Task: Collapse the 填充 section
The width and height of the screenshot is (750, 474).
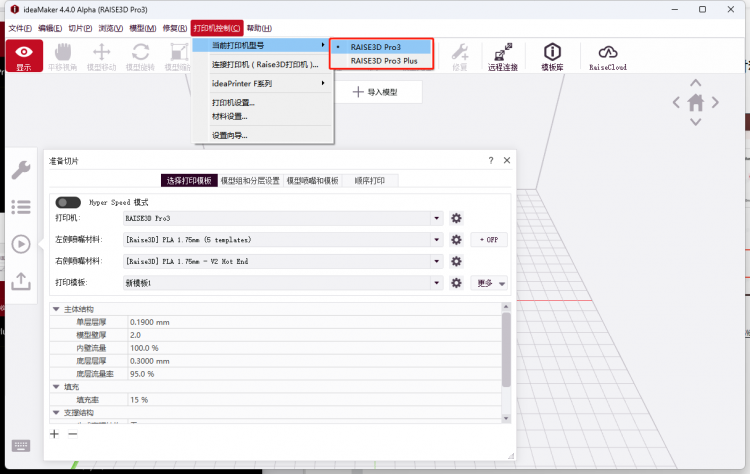Action: pyautogui.click(x=56, y=386)
